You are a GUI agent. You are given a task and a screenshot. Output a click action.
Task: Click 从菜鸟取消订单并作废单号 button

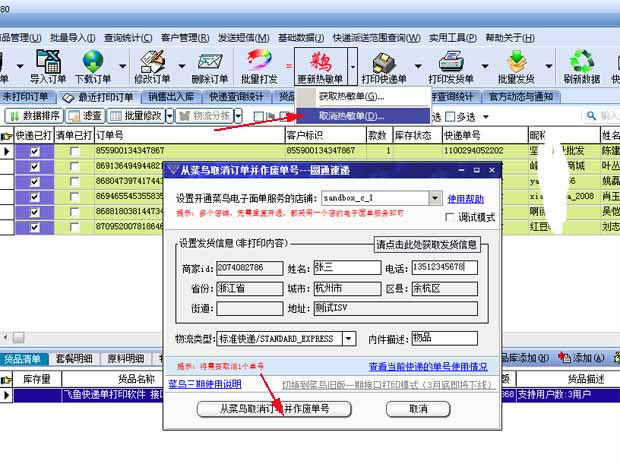tap(274, 409)
